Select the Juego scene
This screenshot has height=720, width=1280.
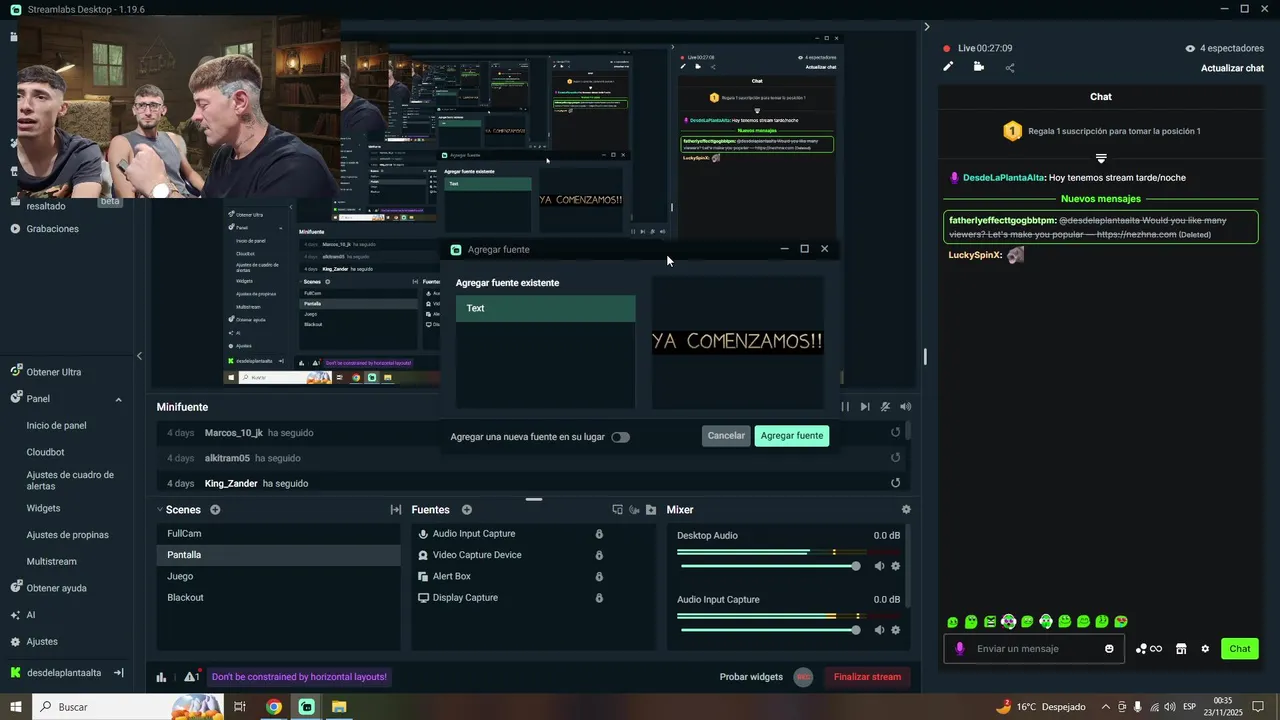coord(278,577)
